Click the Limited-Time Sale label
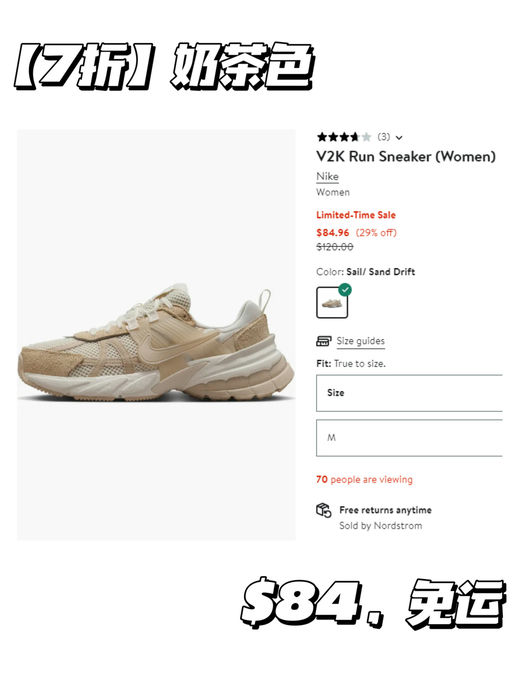 coord(356,215)
